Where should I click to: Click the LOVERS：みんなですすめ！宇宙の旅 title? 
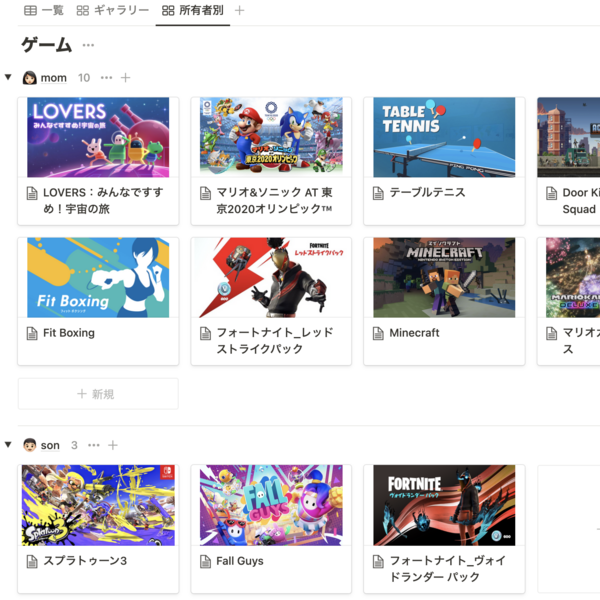[x=103, y=201]
